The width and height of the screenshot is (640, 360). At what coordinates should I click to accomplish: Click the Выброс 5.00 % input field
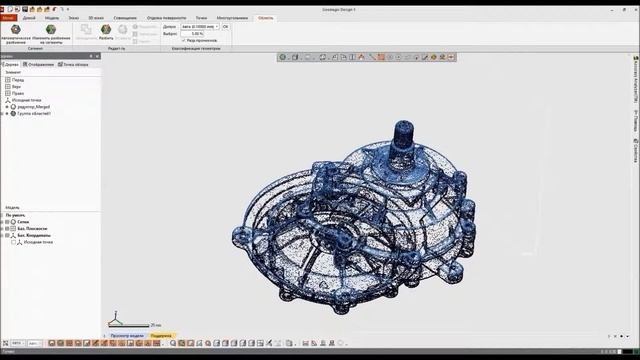point(192,33)
